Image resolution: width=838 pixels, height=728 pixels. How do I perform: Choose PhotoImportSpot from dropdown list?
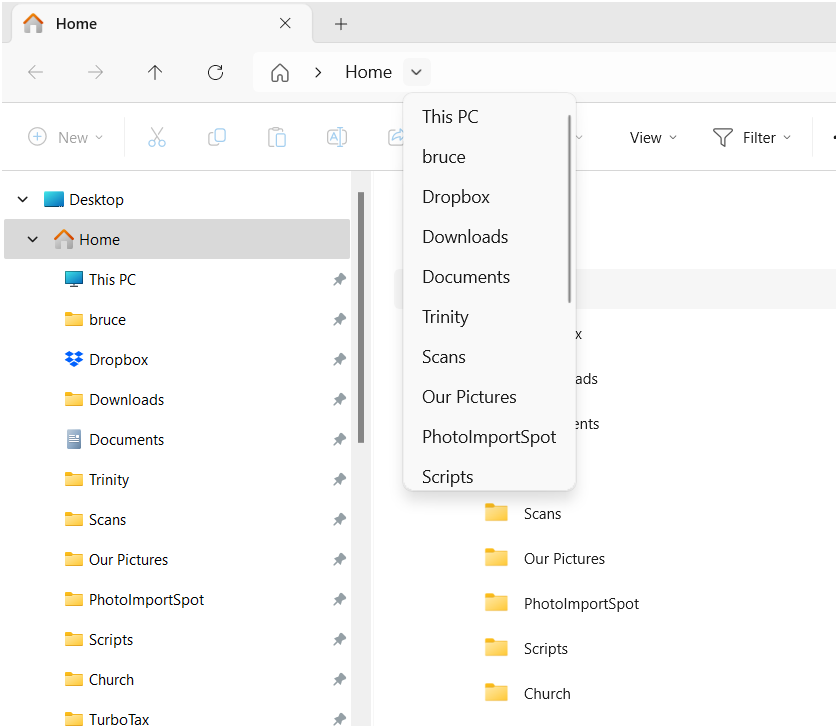click(489, 437)
